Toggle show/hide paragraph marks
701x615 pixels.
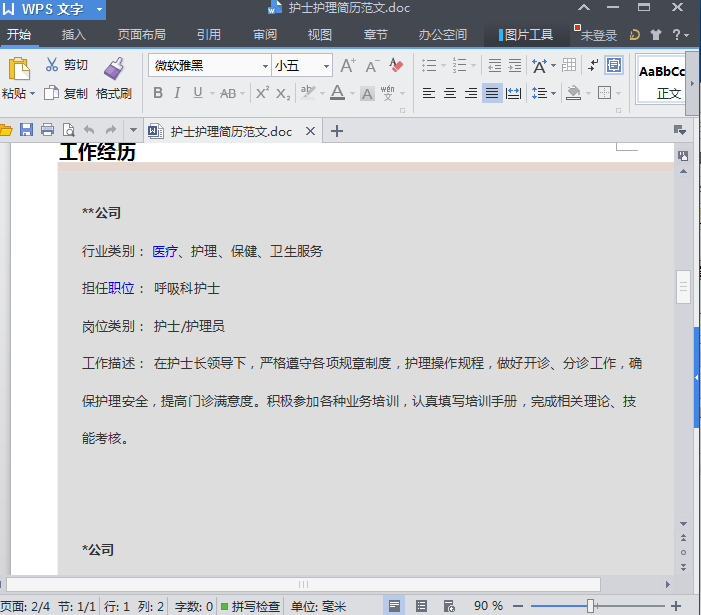(593, 65)
